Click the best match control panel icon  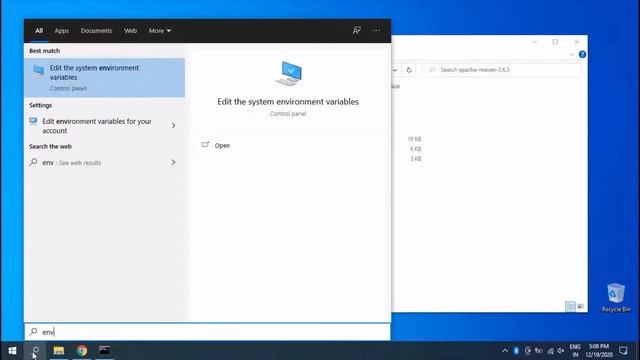[x=39, y=71]
